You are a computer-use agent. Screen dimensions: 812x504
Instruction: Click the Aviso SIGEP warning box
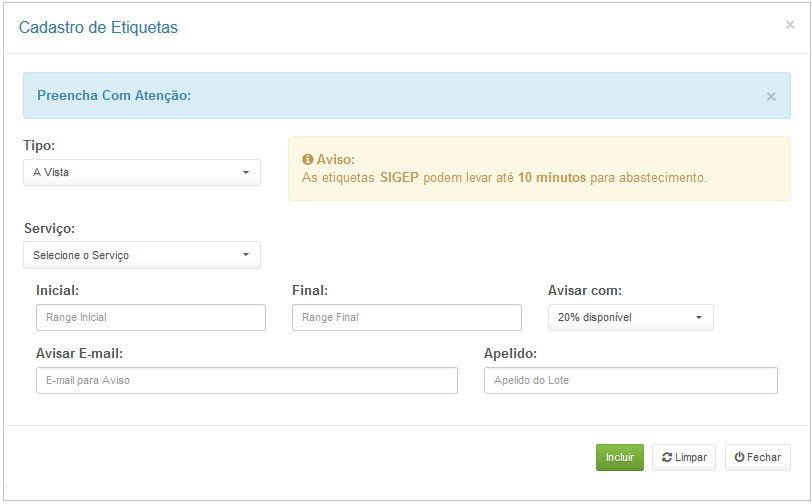(539, 168)
